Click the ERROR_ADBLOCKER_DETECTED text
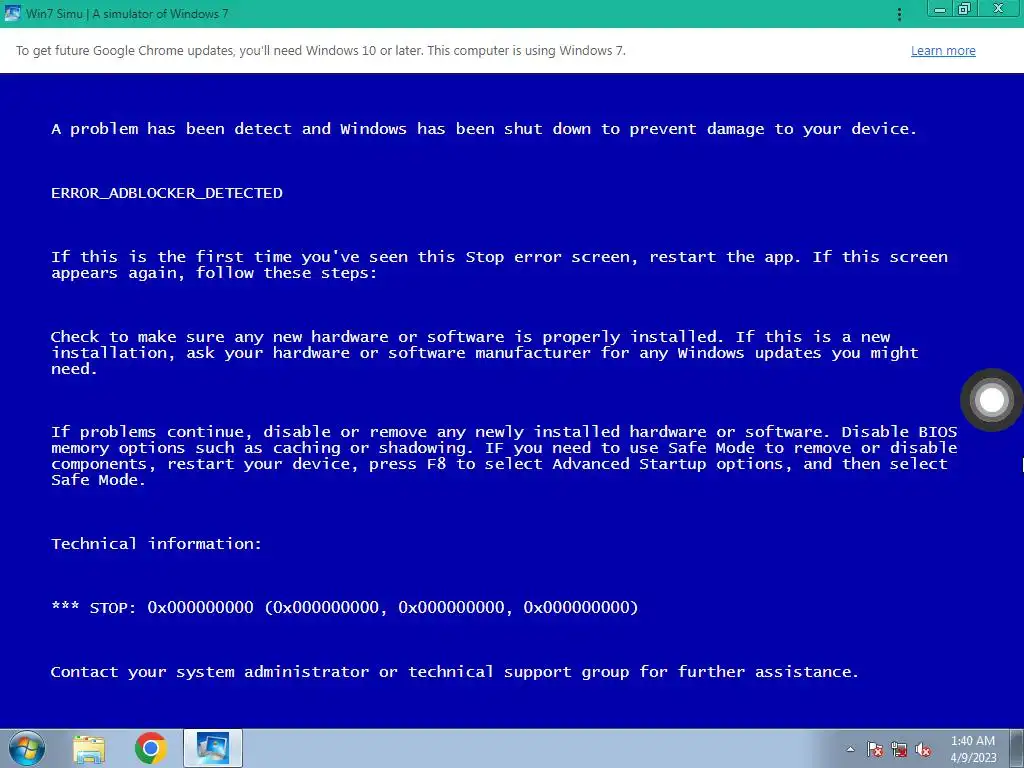1024x768 pixels. click(x=167, y=193)
